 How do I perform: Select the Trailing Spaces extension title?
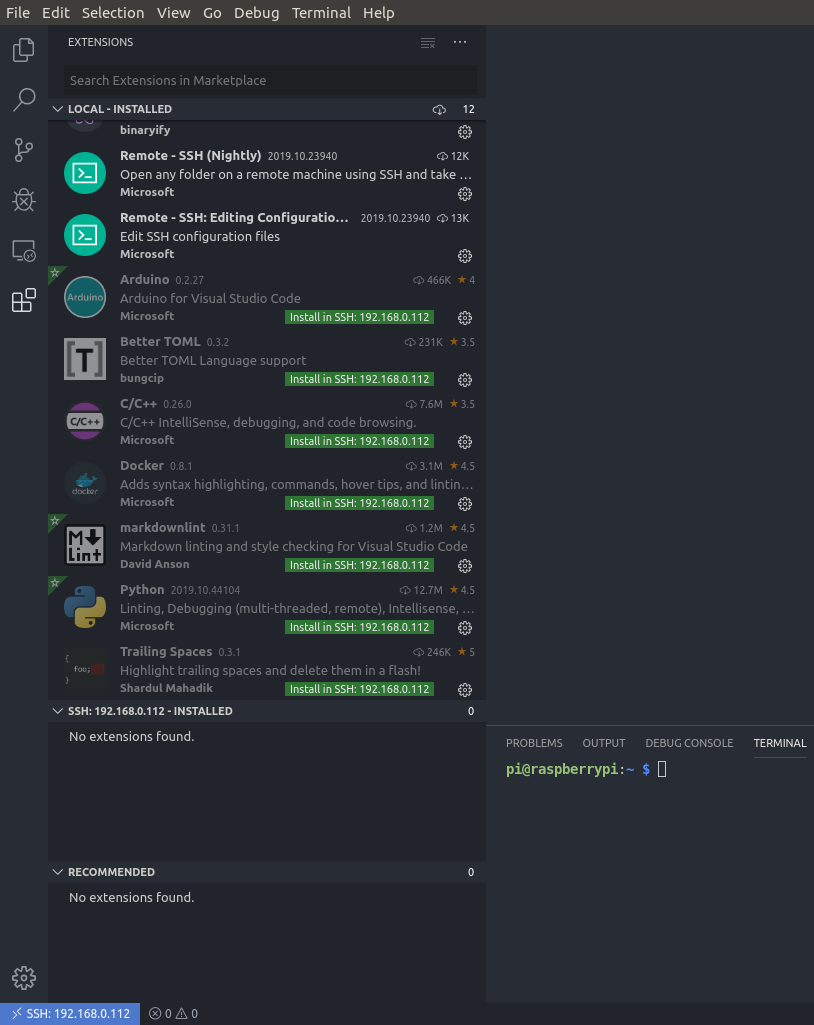click(x=166, y=652)
